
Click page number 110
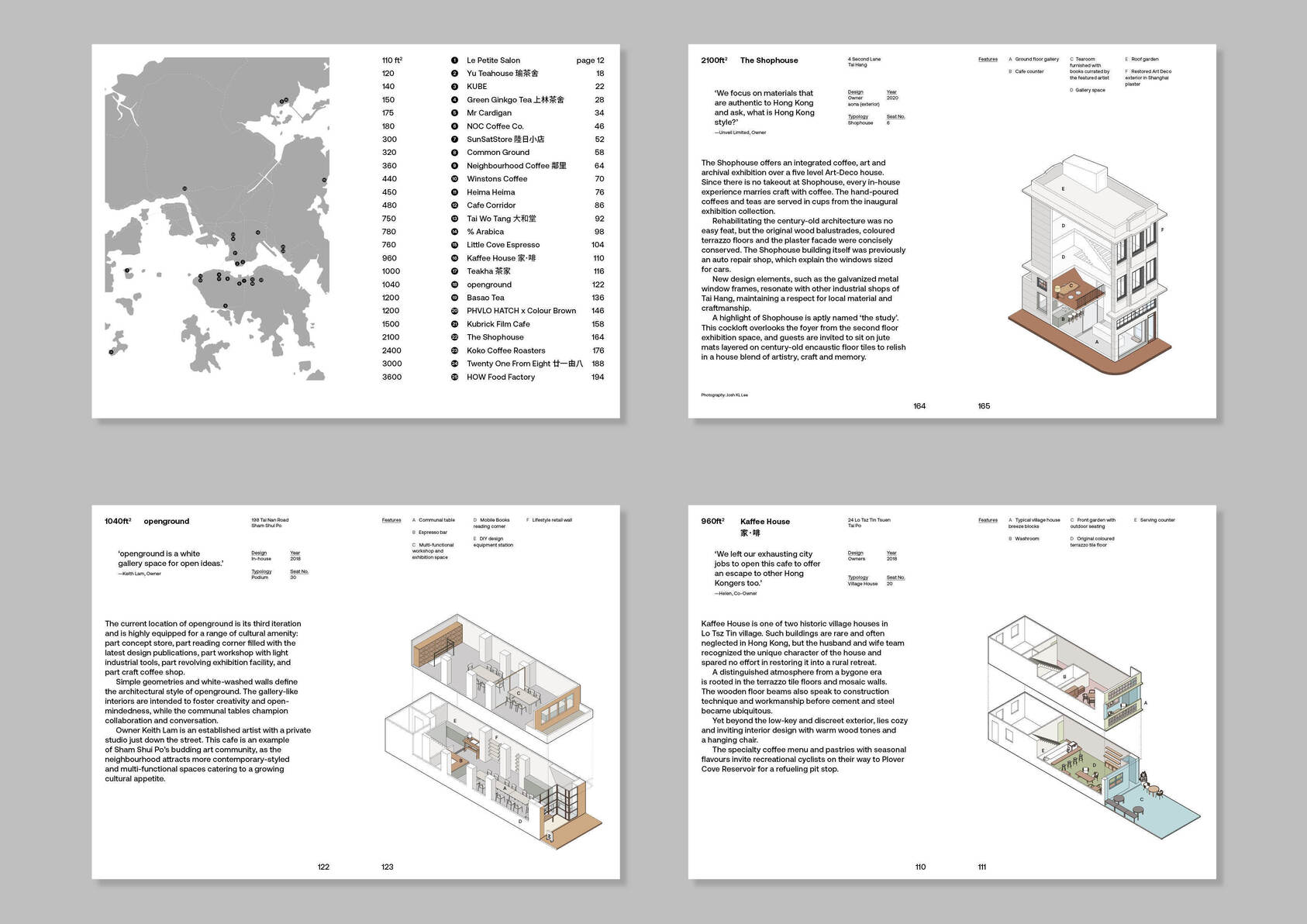click(x=920, y=867)
